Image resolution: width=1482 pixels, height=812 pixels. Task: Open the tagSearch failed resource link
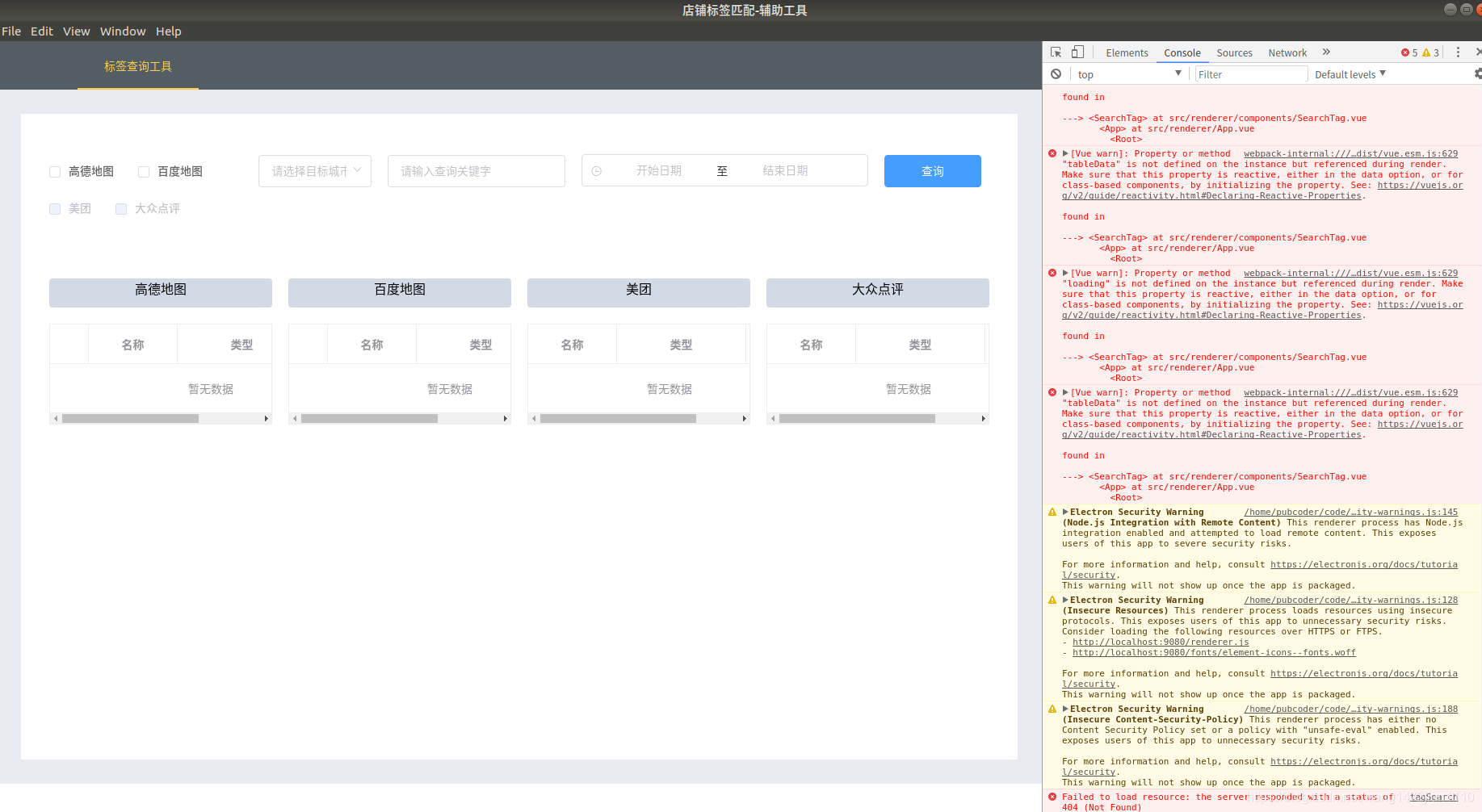[x=1434, y=797]
